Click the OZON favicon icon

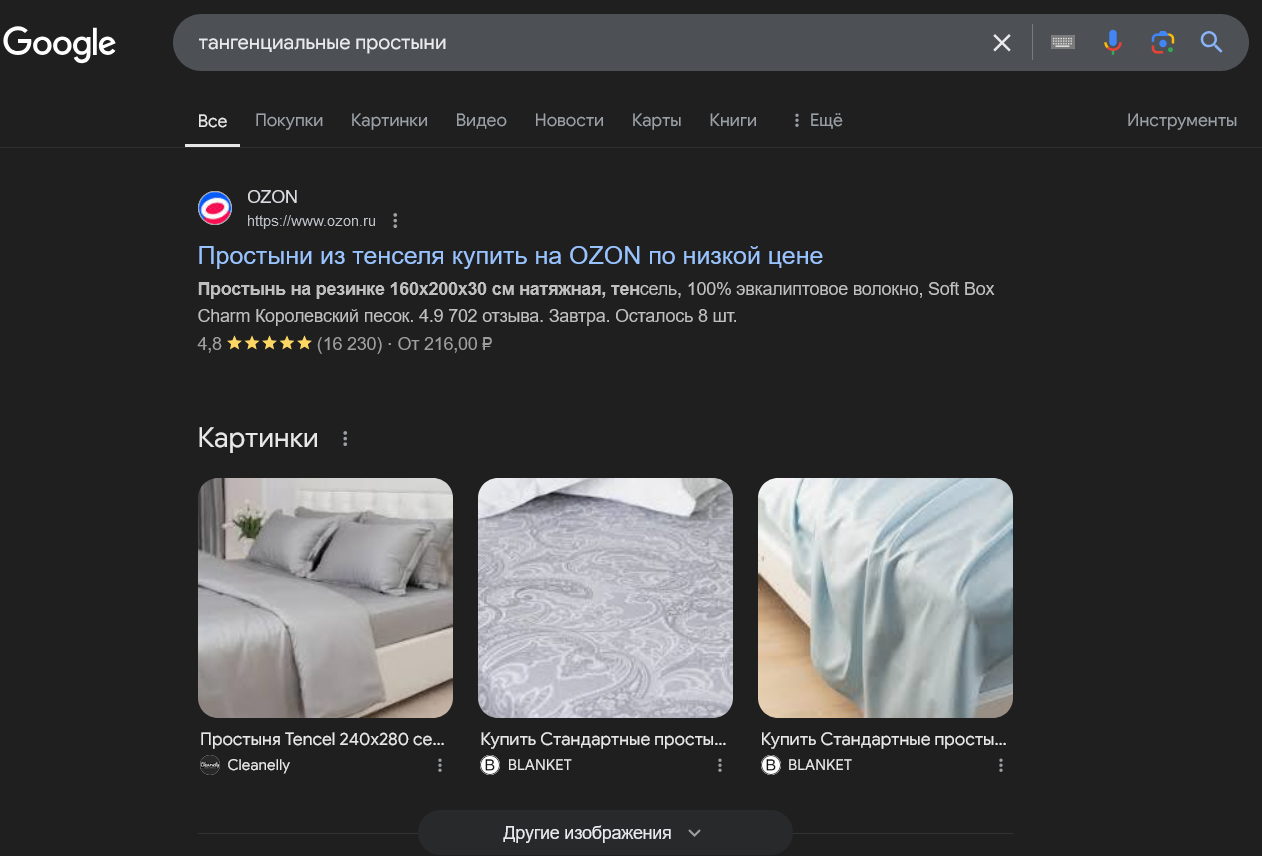215,208
